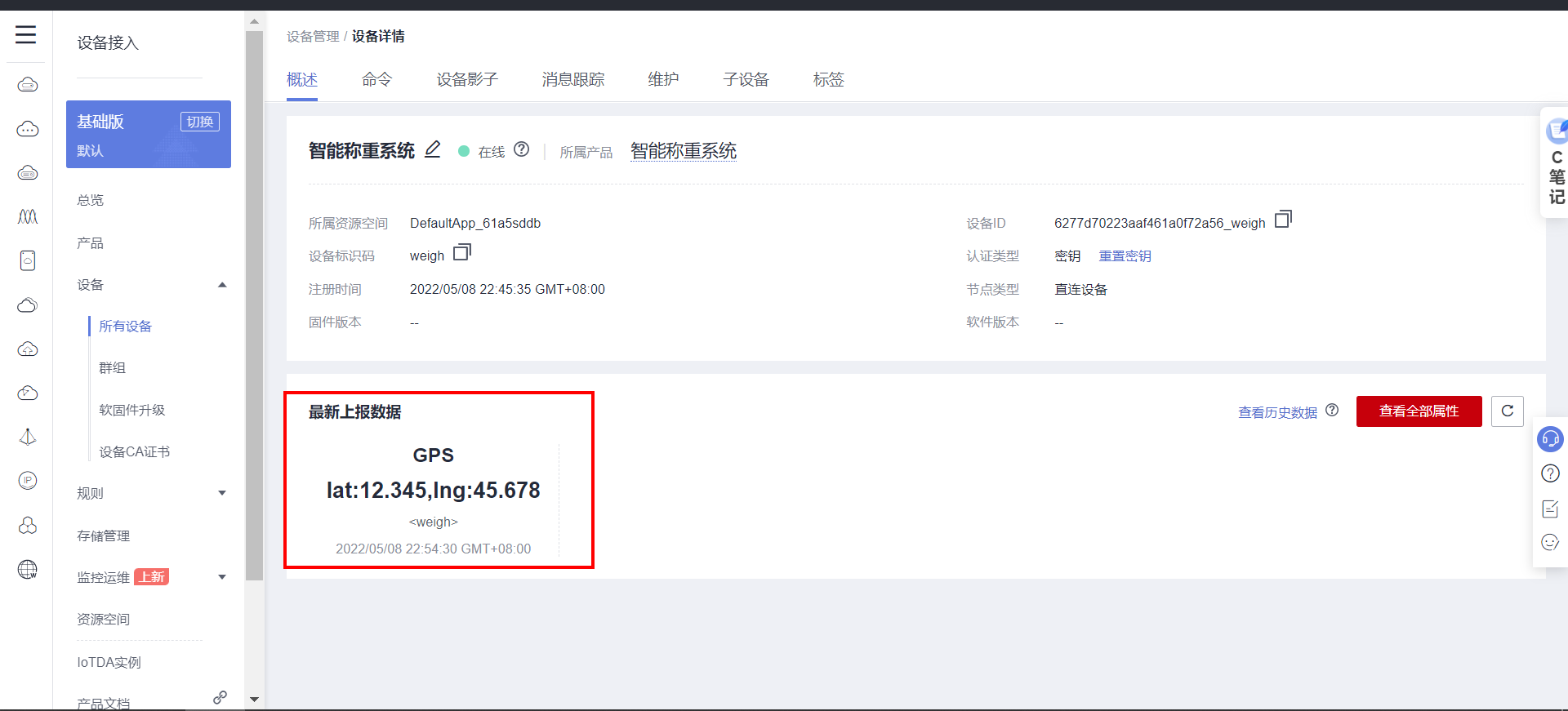
Task: Click the double-cloud sidebar icon
Action: pos(28,304)
